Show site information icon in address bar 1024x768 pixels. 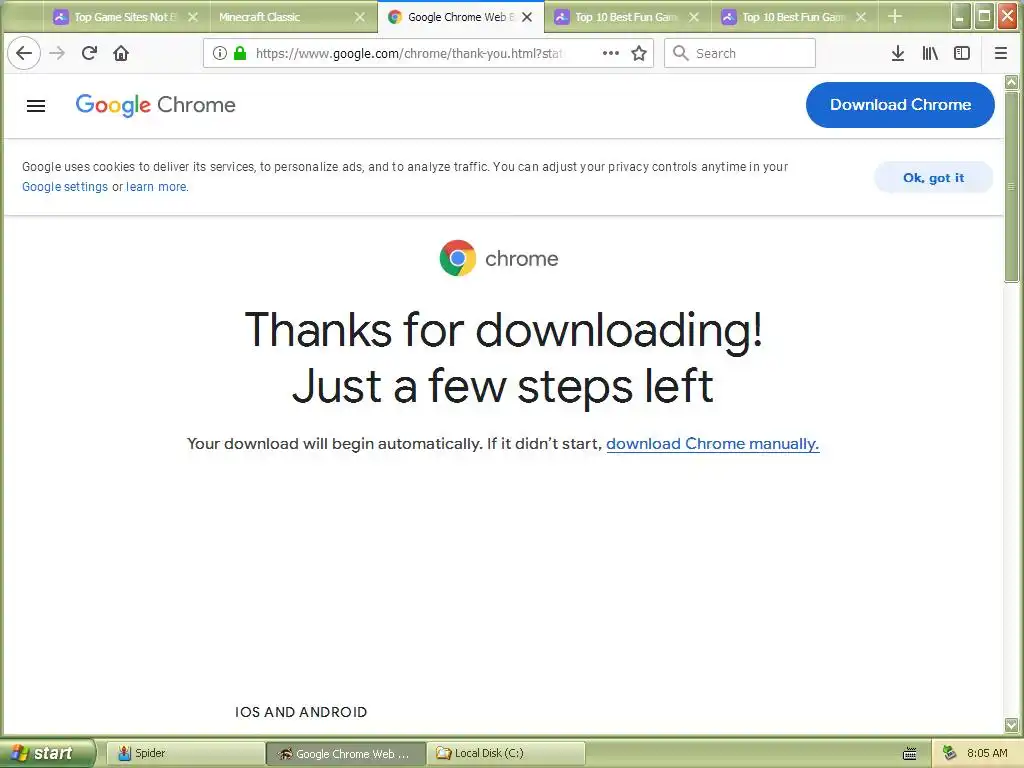click(x=220, y=53)
